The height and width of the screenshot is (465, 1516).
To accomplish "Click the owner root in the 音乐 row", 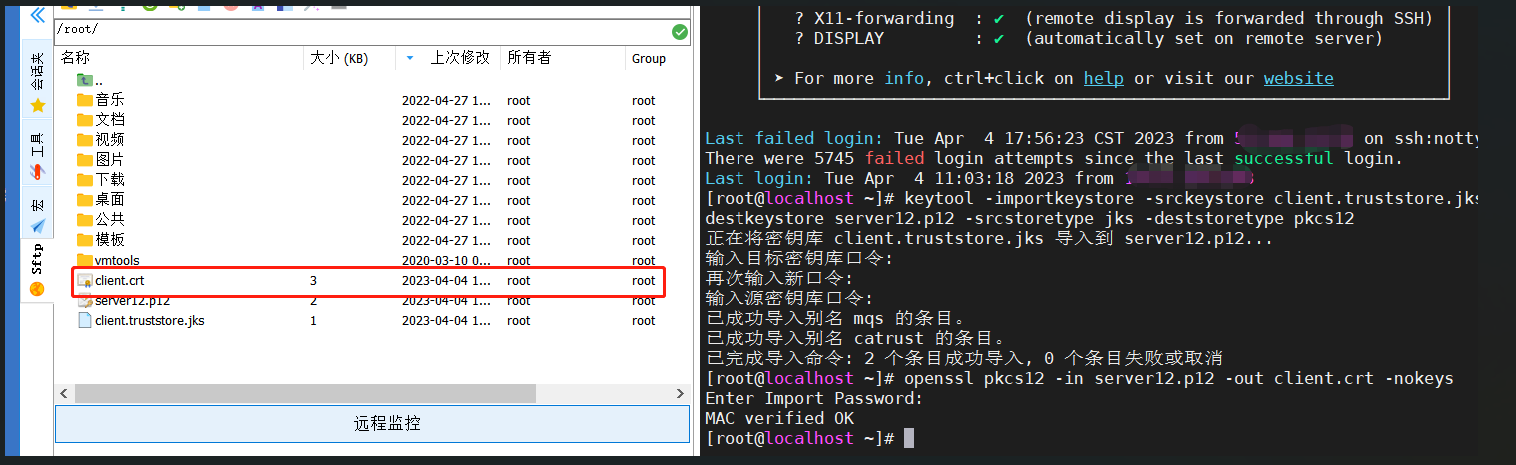I will (519, 101).
